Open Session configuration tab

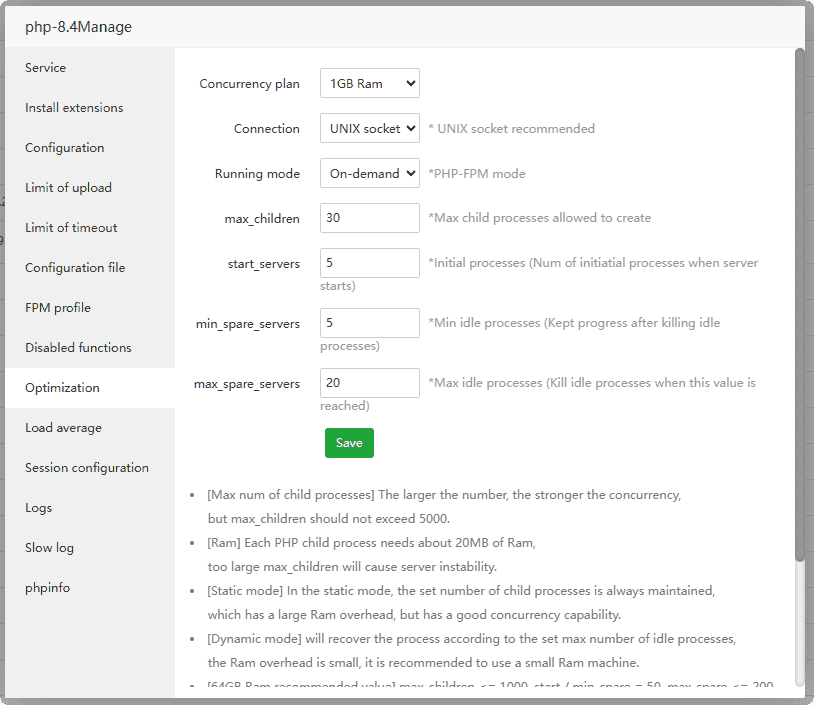coord(87,468)
